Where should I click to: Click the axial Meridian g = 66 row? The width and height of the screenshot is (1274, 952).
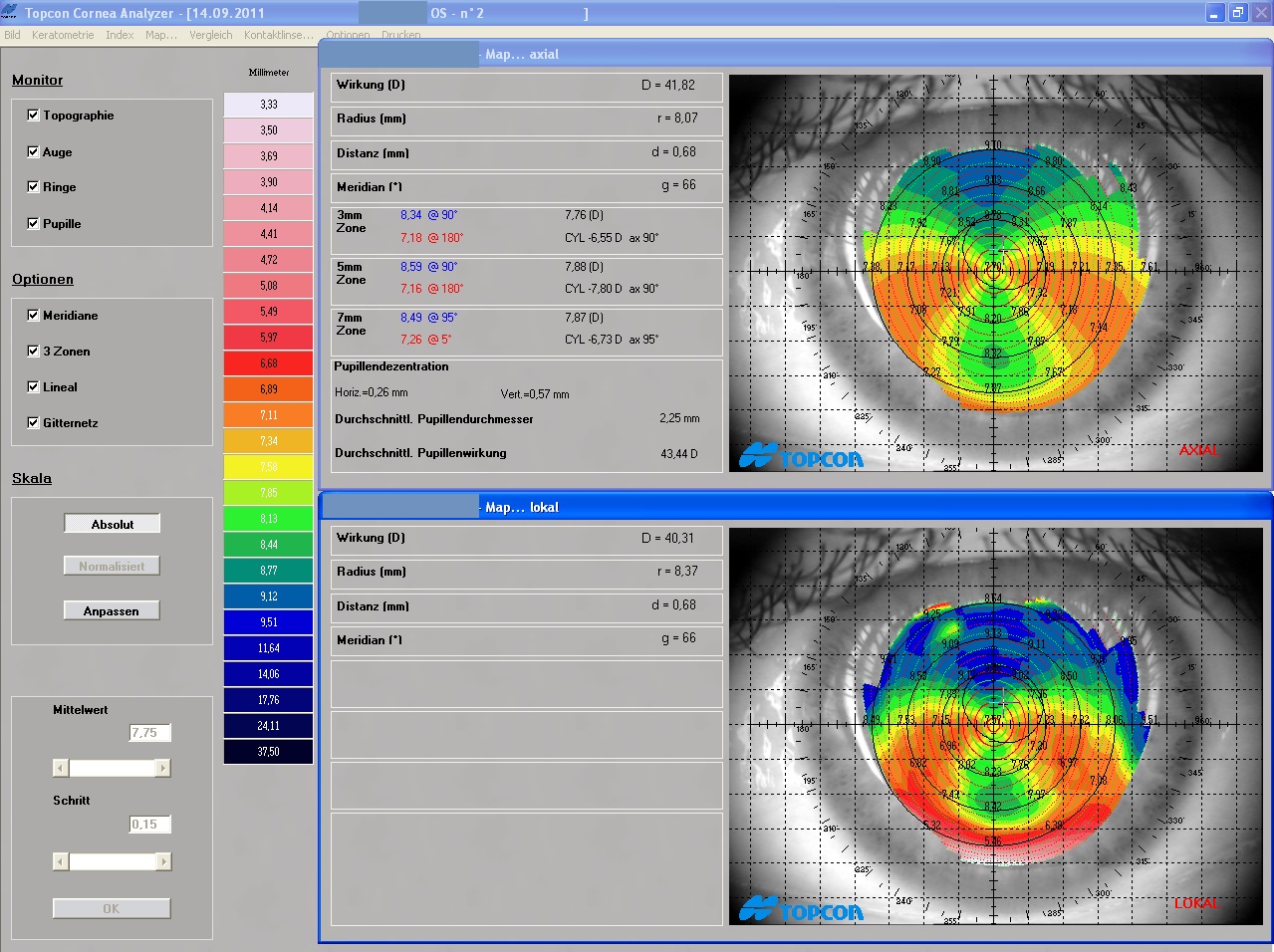527,186
